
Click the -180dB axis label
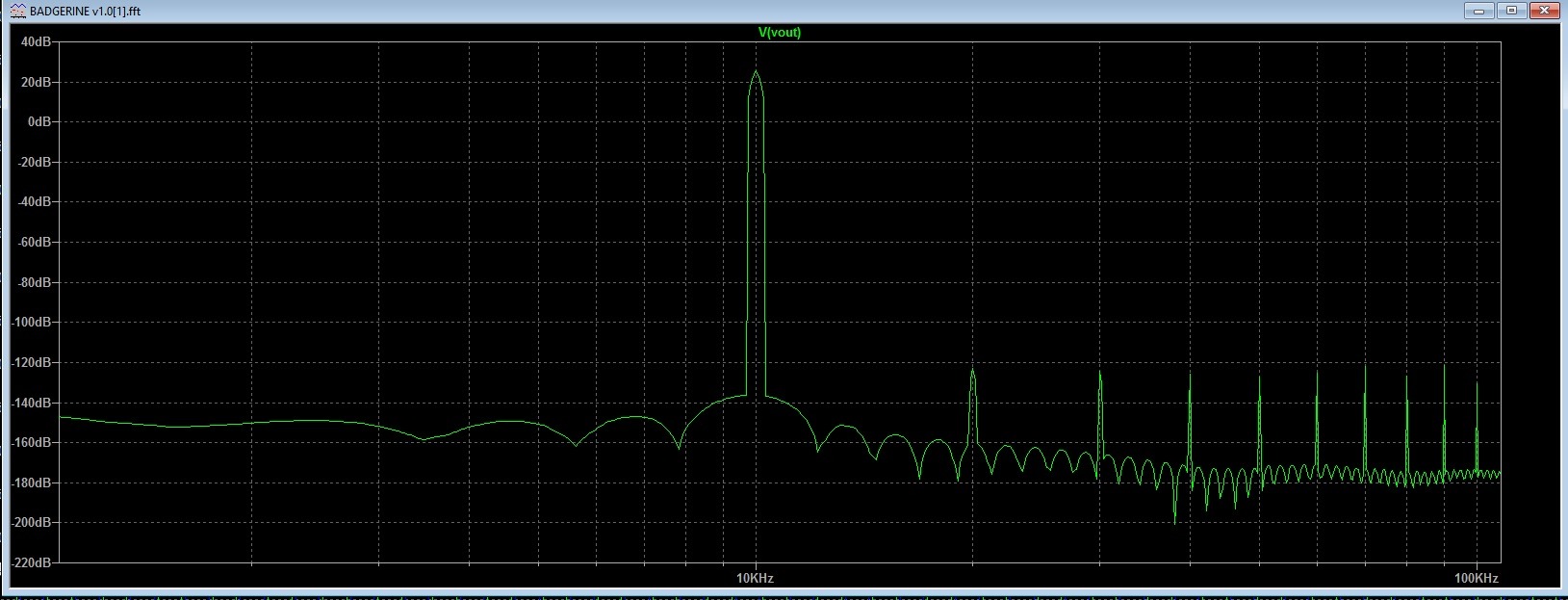(x=31, y=483)
